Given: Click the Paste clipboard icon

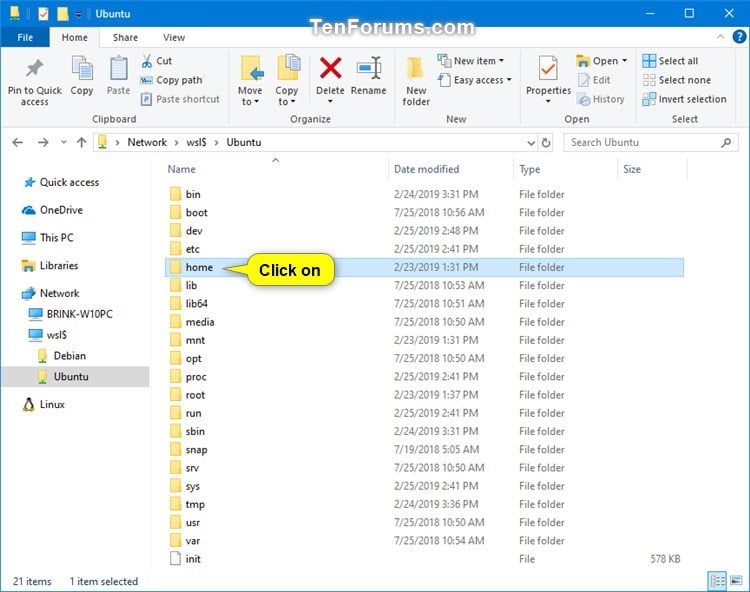Looking at the screenshot, I should [118, 69].
